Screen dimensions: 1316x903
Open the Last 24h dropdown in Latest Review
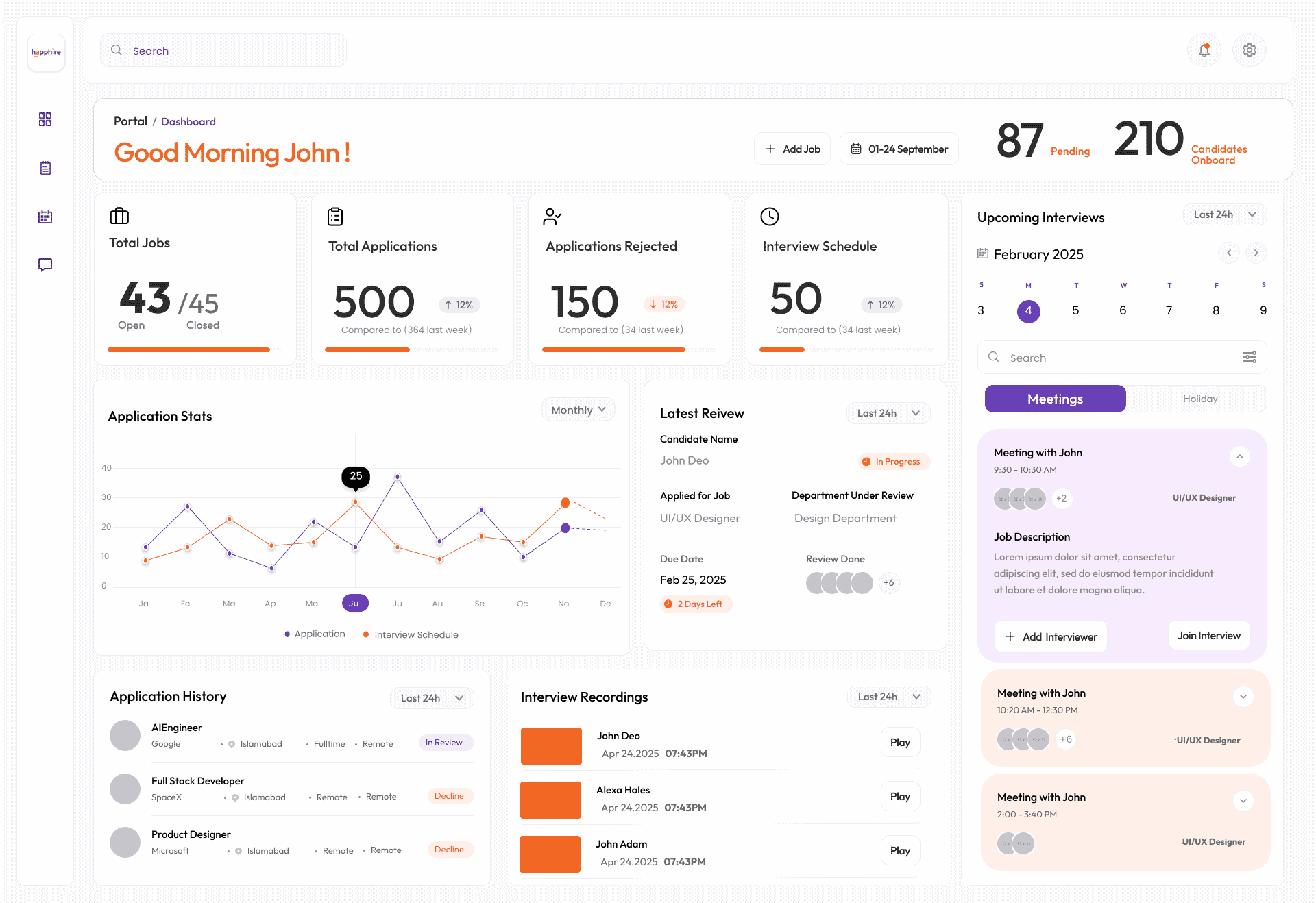coord(888,413)
